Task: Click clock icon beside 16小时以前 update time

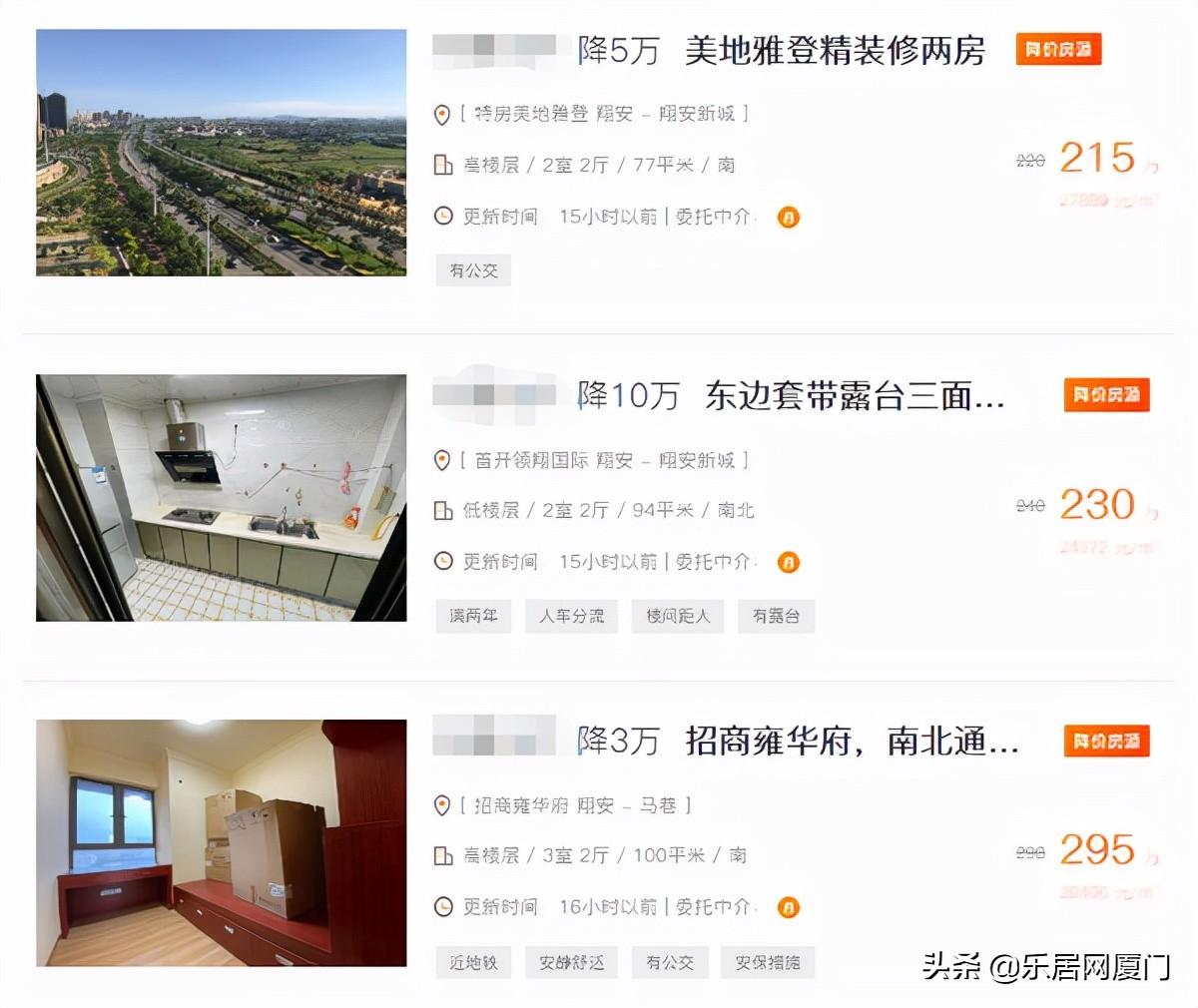Action: pyautogui.click(x=443, y=907)
